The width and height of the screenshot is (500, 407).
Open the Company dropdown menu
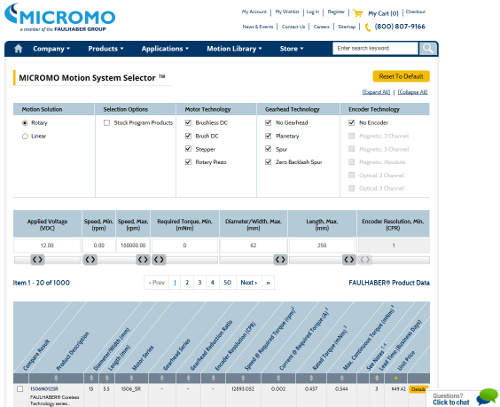point(51,49)
